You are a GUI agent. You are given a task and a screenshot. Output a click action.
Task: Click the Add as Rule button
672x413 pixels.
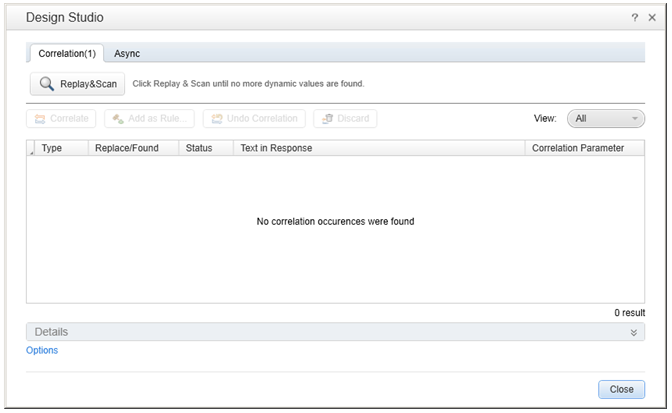pyautogui.click(x=149, y=119)
